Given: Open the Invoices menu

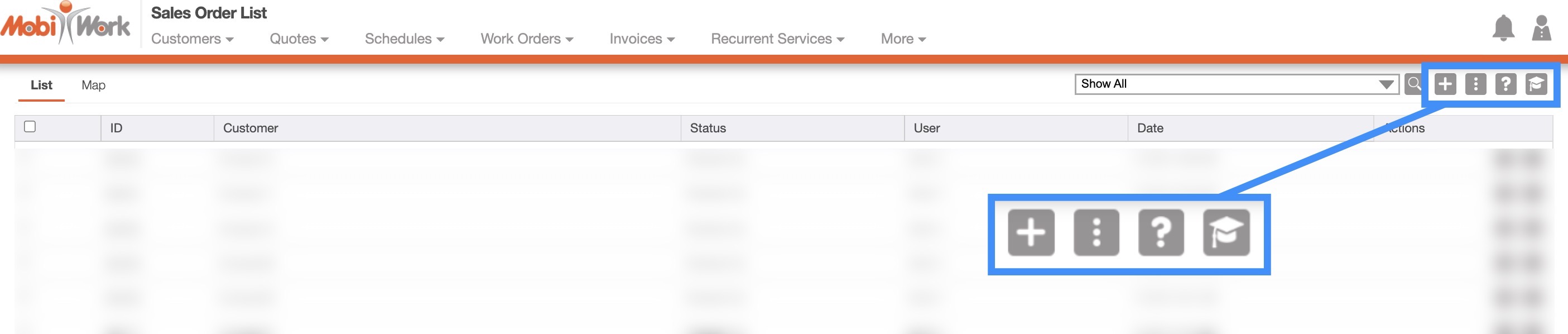Looking at the screenshot, I should click(x=642, y=39).
